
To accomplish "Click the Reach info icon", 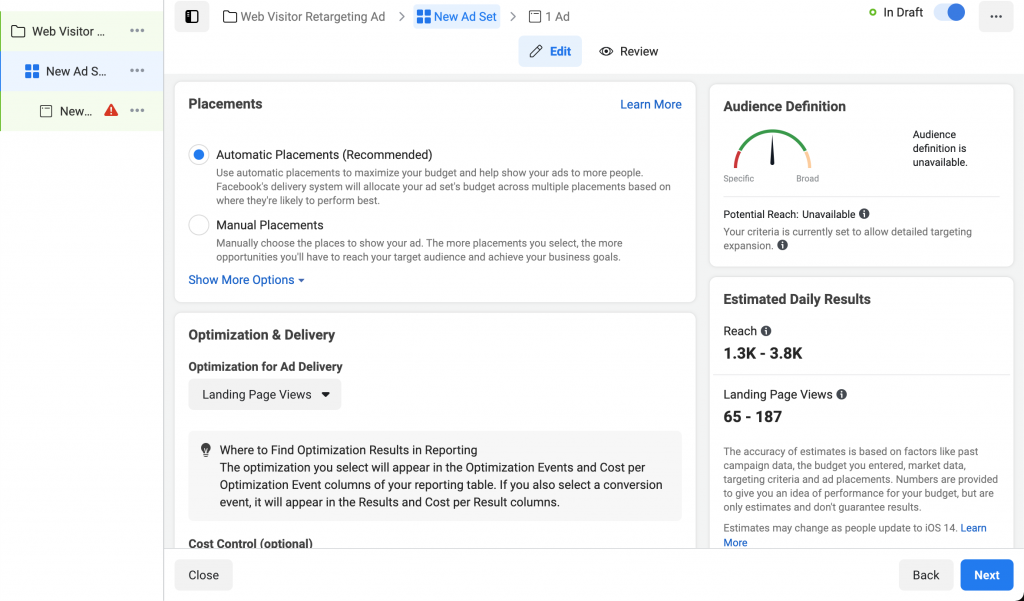I will point(766,331).
